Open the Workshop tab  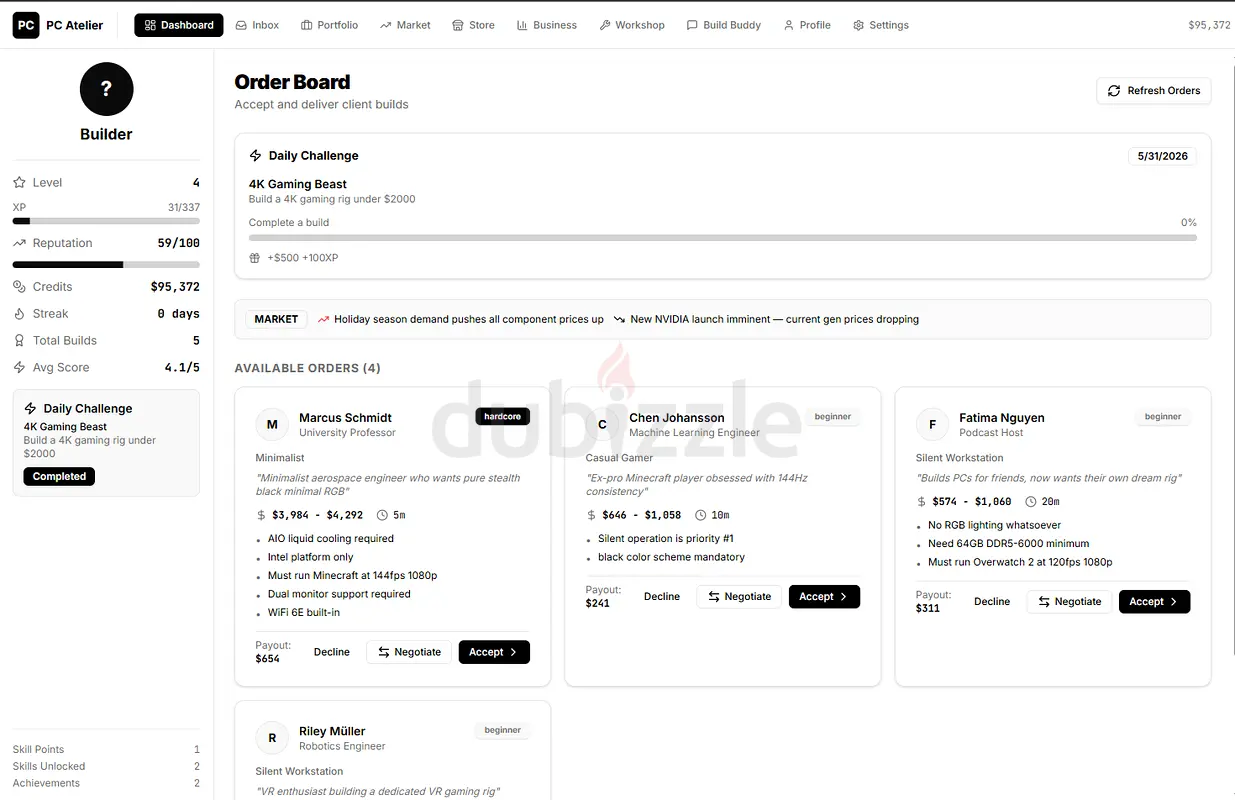tap(632, 25)
